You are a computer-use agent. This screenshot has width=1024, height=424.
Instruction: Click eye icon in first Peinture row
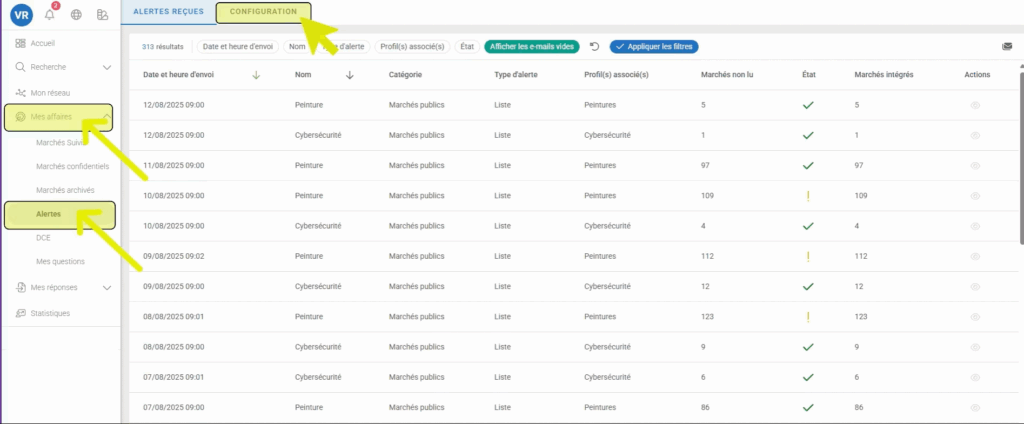(975, 105)
